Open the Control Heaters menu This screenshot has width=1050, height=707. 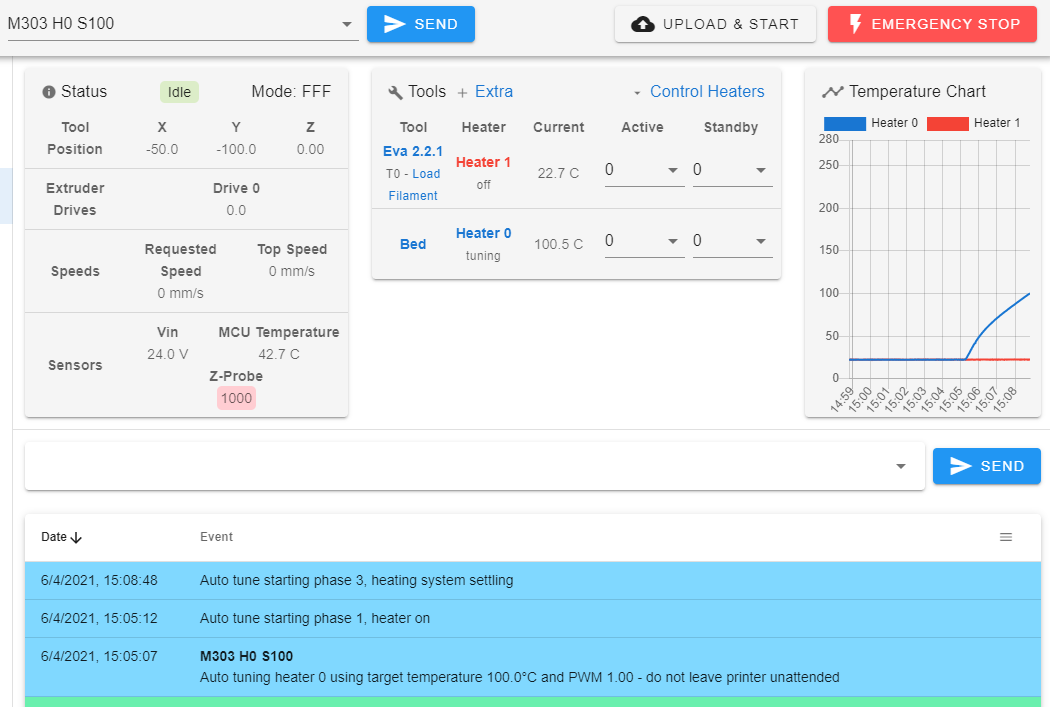click(698, 92)
